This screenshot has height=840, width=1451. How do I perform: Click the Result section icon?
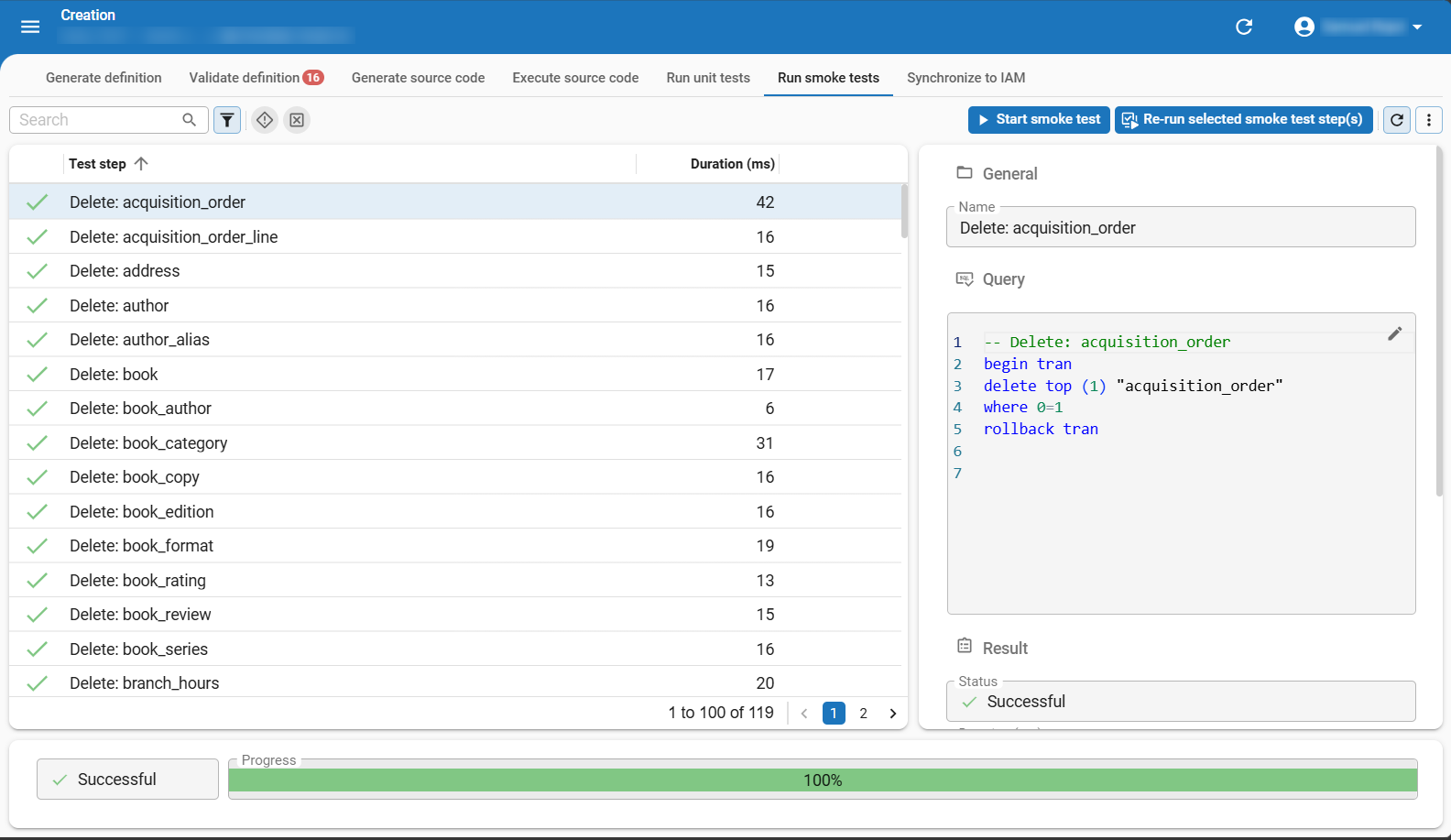pyautogui.click(x=965, y=647)
